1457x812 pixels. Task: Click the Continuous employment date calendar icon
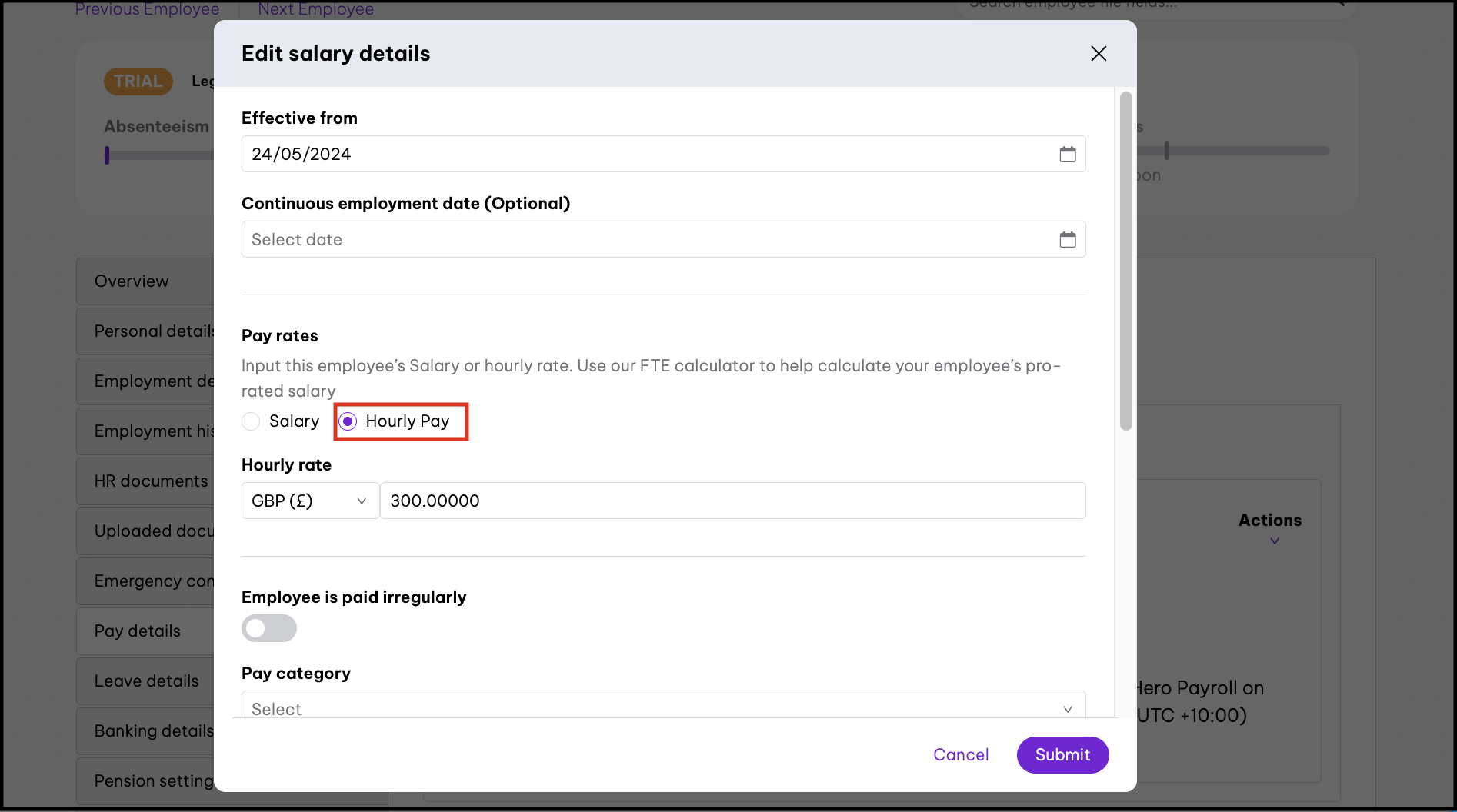pos(1067,240)
